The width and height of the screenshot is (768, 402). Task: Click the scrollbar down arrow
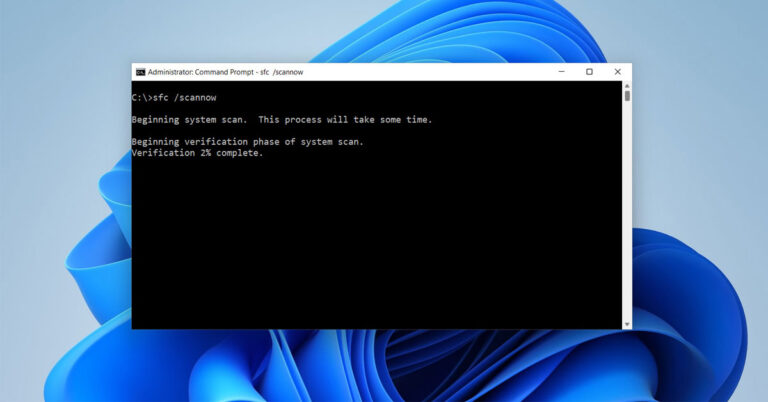[x=627, y=323]
